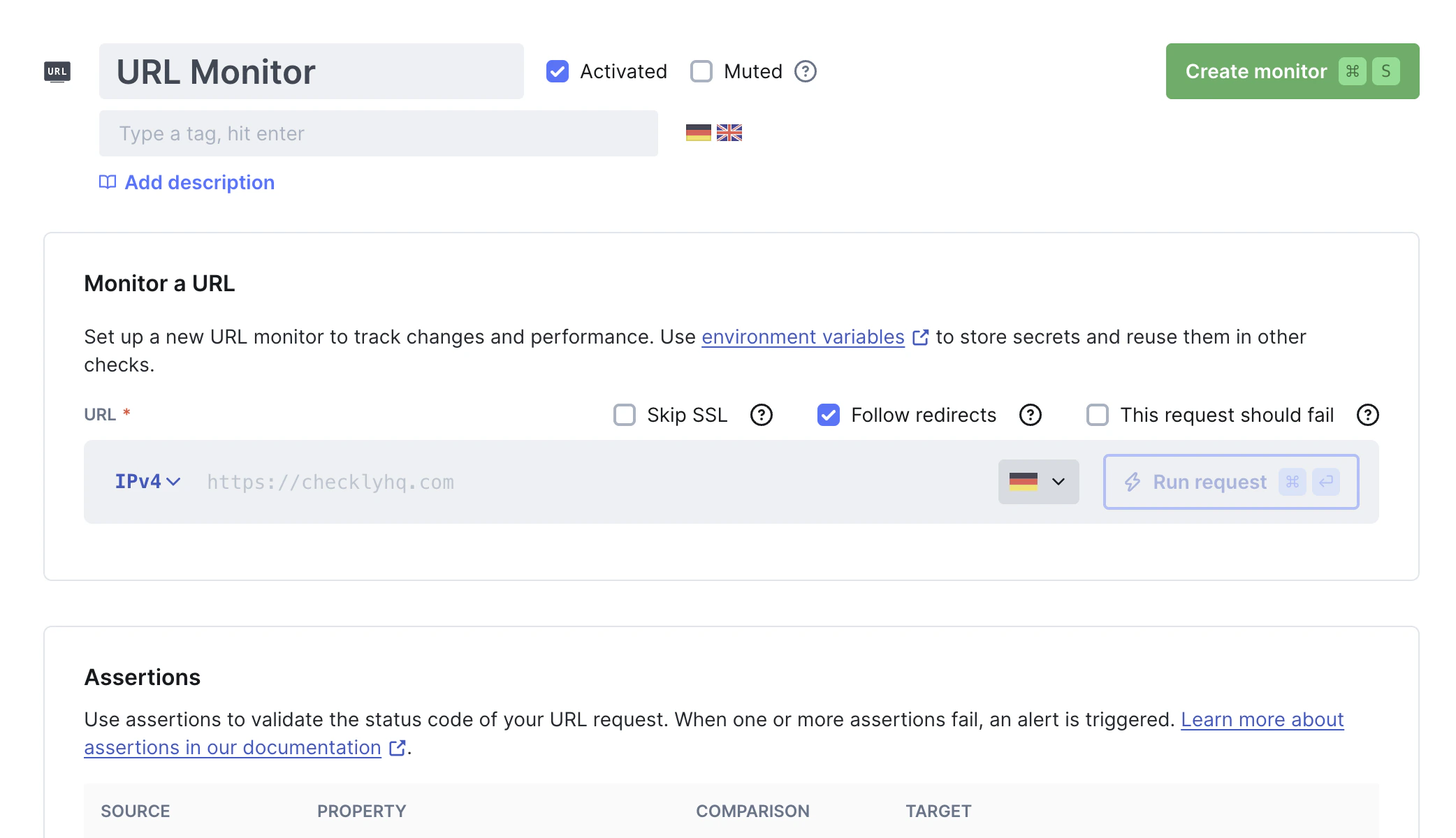1456x838 pixels.
Task: Uncheck the Activated checkbox
Action: pyautogui.click(x=557, y=71)
